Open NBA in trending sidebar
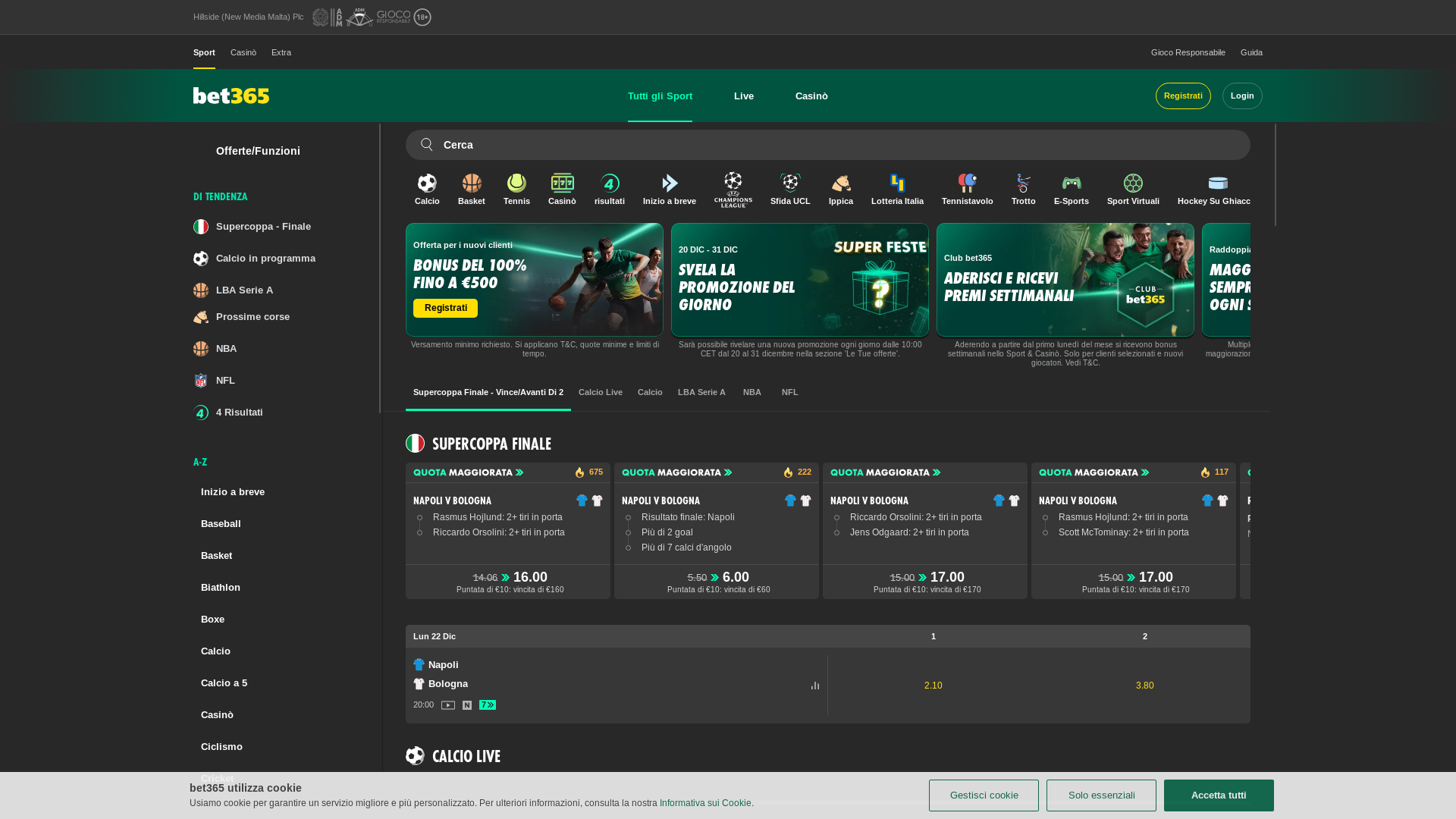This screenshot has height=819, width=1456. pos(215,349)
